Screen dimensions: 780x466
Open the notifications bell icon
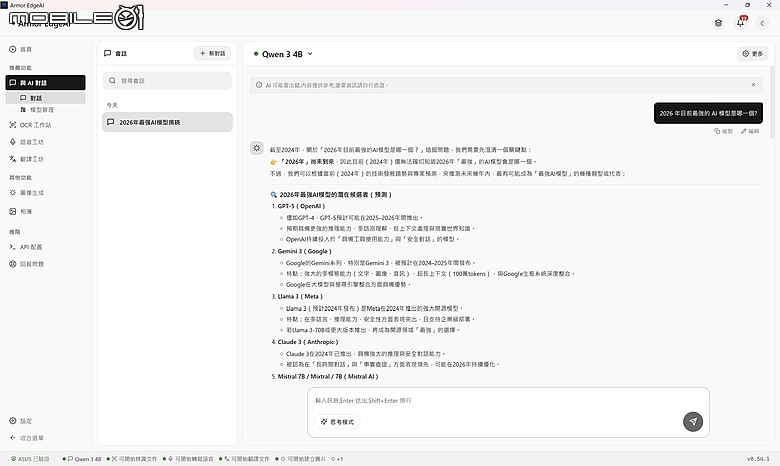741,23
